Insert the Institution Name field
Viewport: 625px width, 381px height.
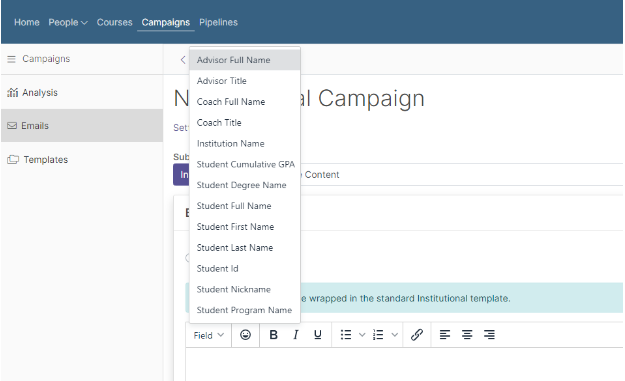tap(245, 143)
